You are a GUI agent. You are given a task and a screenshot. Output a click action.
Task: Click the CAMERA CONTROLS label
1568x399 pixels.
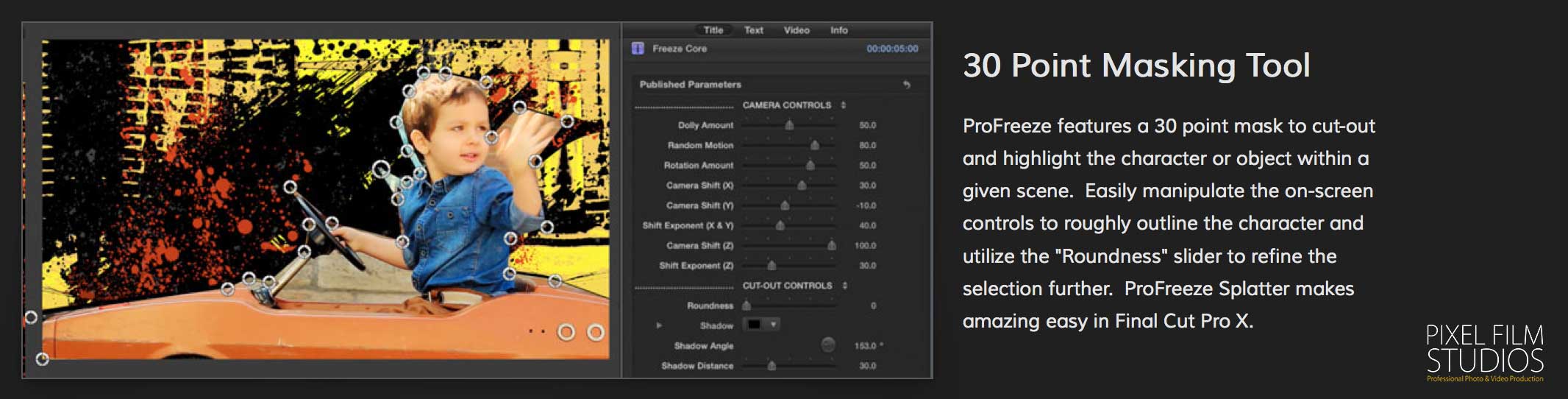click(787, 105)
